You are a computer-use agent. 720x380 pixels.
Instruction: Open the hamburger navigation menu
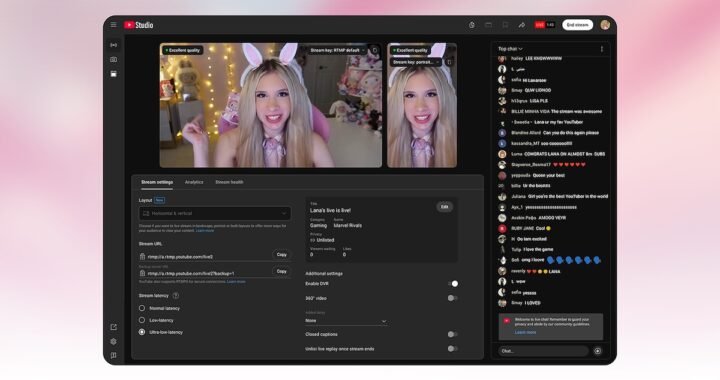(113, 25)
